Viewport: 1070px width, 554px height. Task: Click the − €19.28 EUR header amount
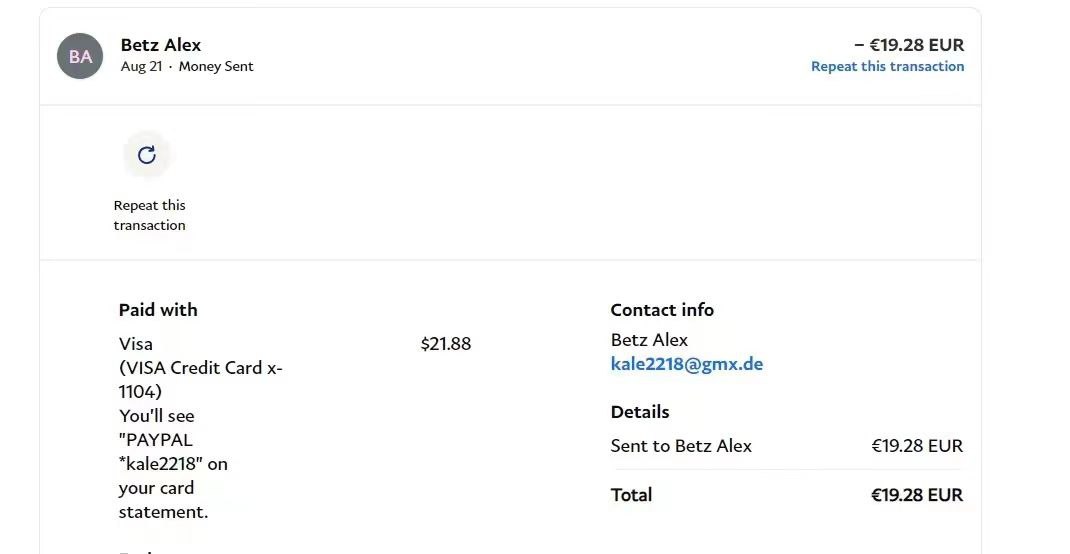point(908,45)
